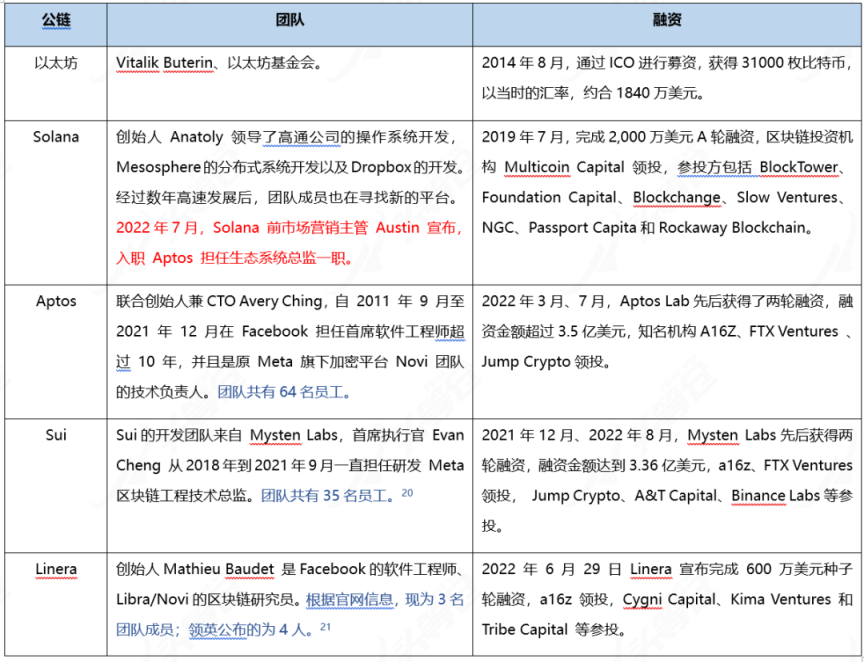The height and width of the screenshot is (662, 864).
Task: Click the 3.5 亿美元 figure
Action: click(x=592, y=331)
